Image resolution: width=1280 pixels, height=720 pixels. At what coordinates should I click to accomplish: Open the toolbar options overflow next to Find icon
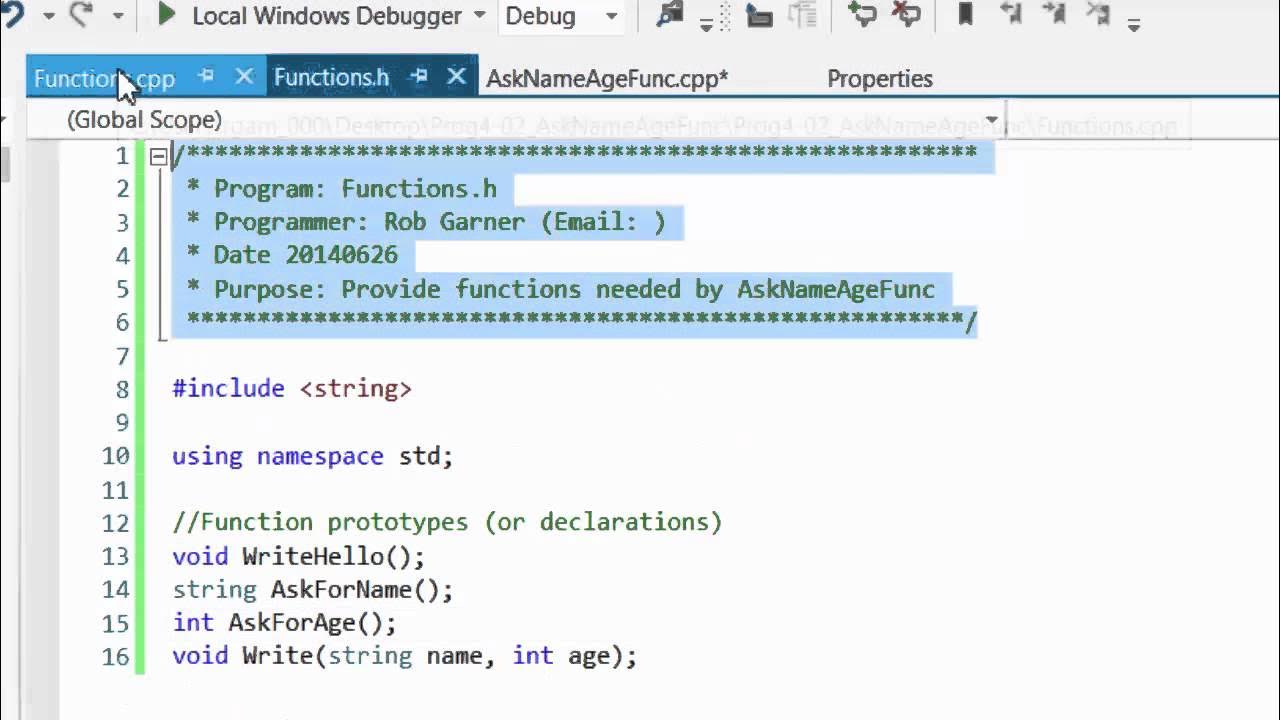(707, 24)
